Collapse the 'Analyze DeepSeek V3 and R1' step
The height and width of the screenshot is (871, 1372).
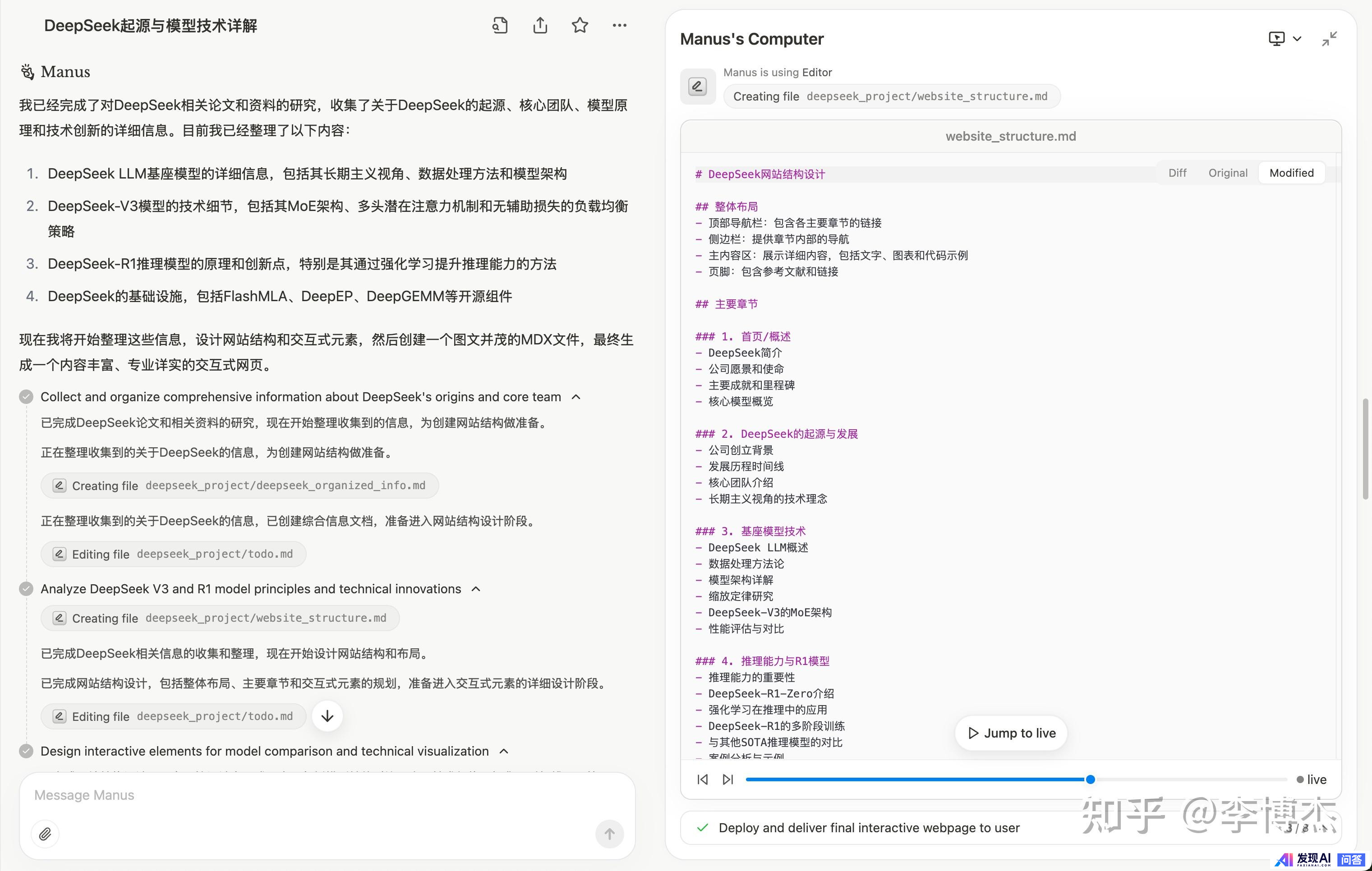476,589
